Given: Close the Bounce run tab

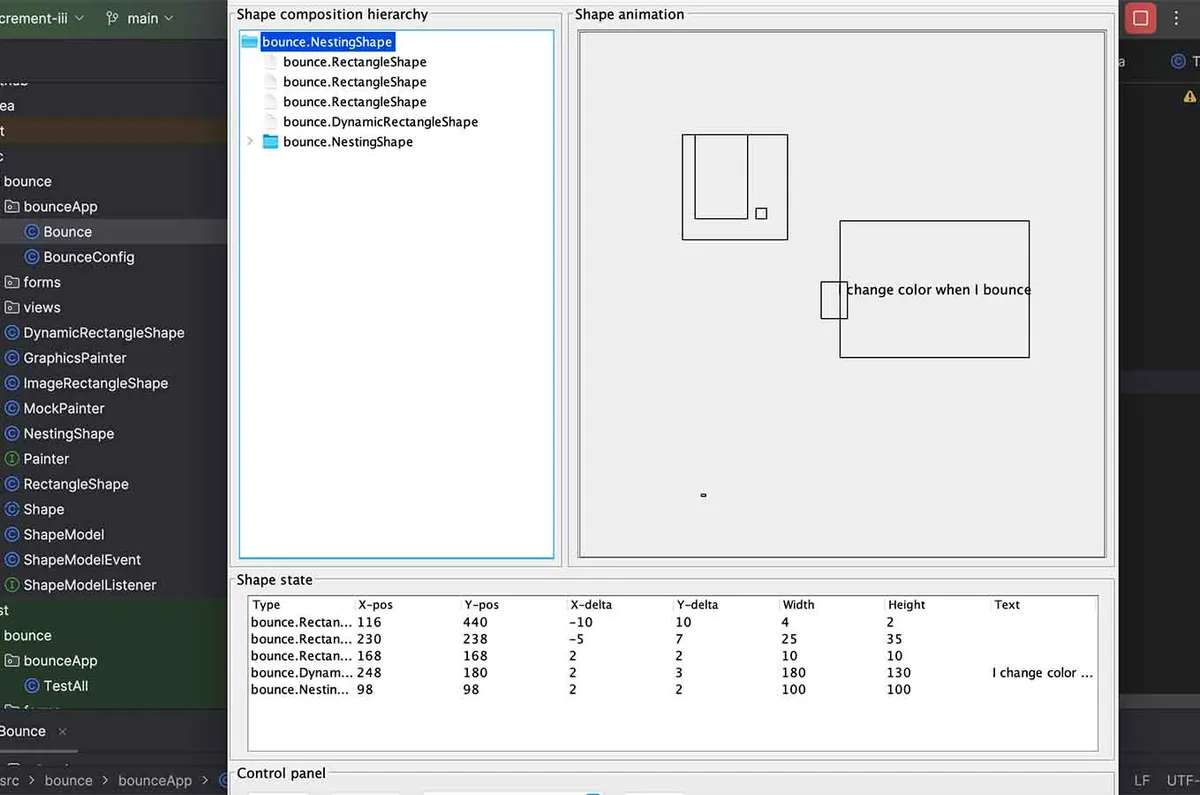Looking at the screenshot, I should point(62,732).
